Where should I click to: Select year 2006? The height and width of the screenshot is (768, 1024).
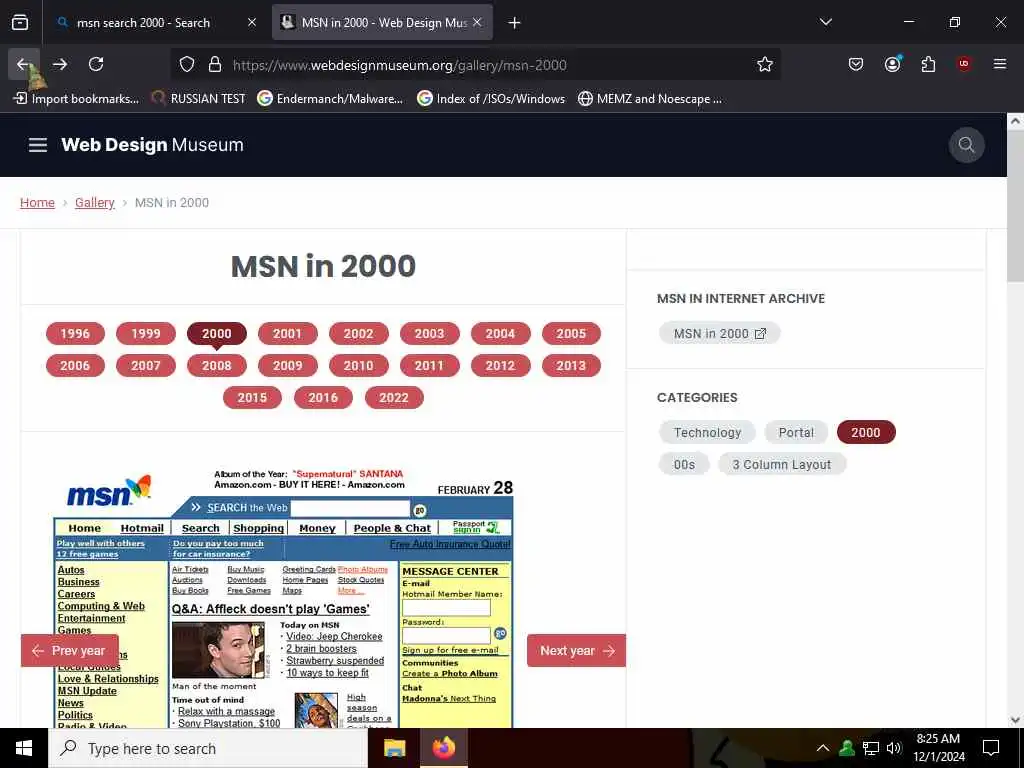tap(75, 366)
